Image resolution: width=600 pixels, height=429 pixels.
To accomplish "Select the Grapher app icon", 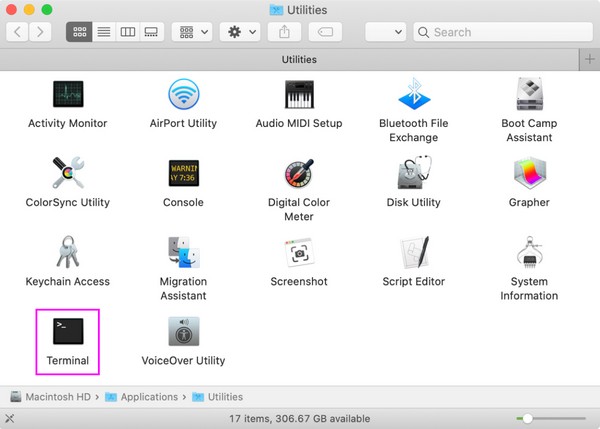I will pyautogui.click(x=530, y=173).
